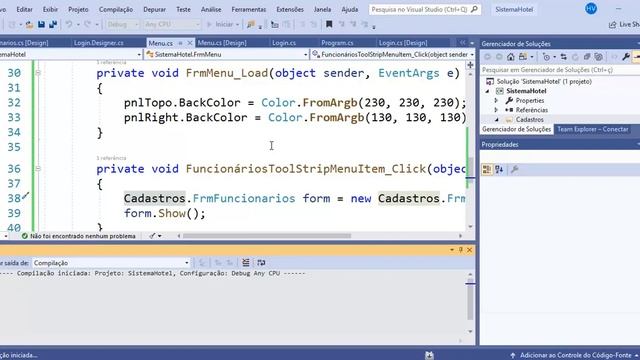Open the Iniciar button dropdown arrow
This screenshot has width=640, height=360.
click(x=237, y=24)
